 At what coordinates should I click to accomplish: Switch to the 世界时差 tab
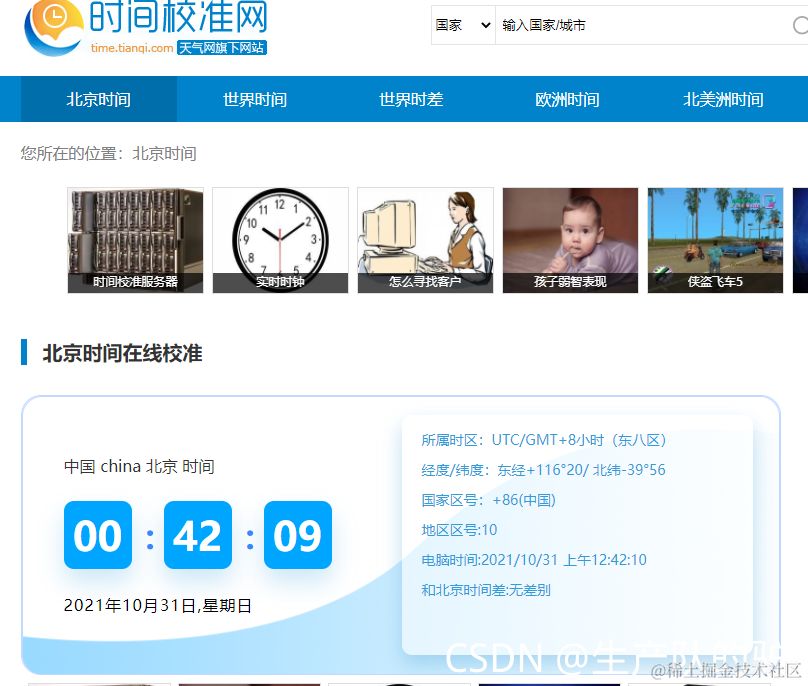tap(410, 98)
